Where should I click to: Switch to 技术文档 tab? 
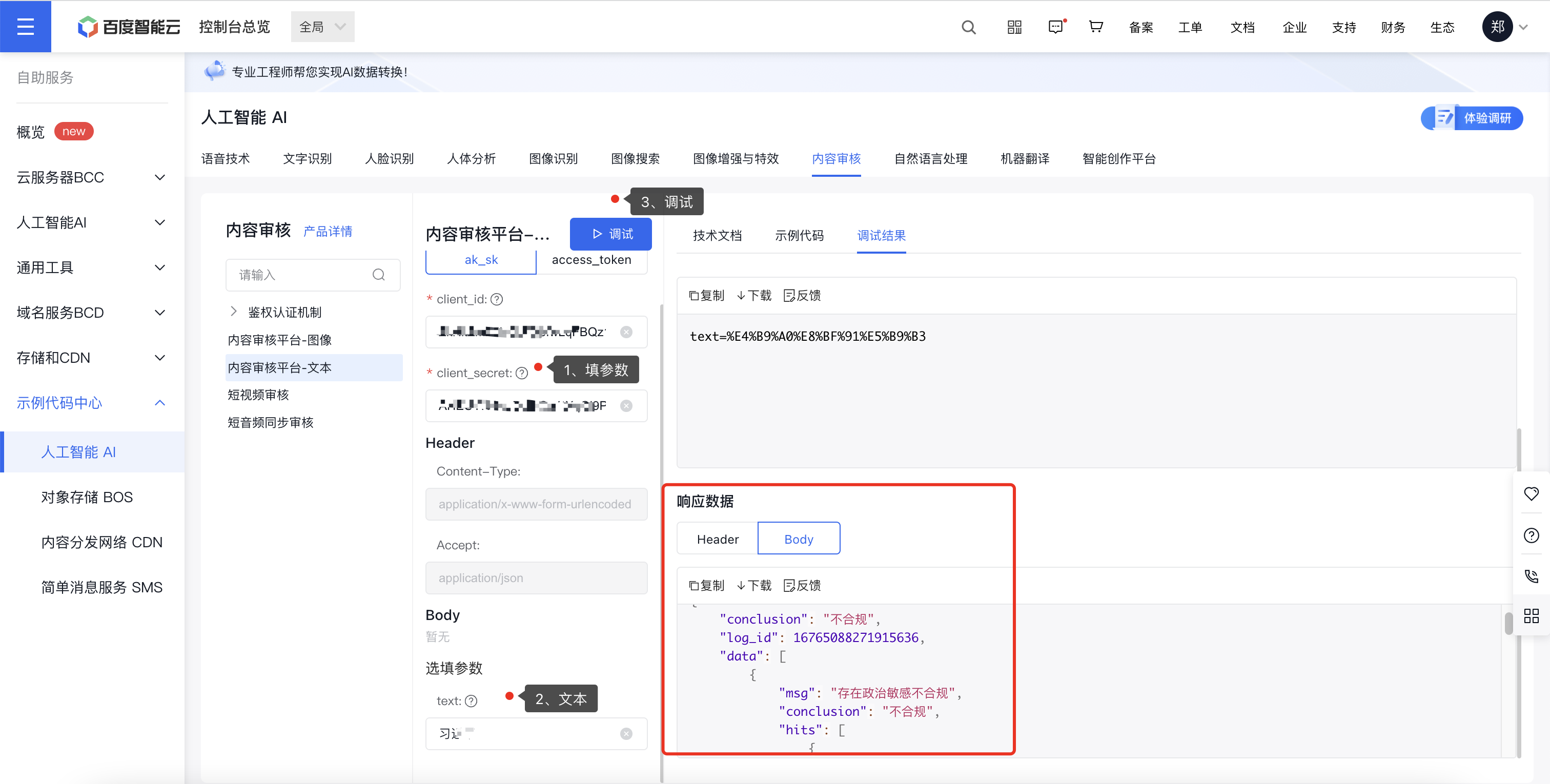717,236
